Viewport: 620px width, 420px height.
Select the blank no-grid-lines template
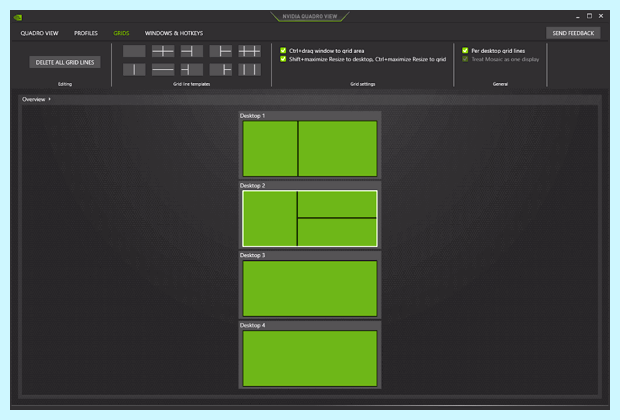[x=134, y=51]
